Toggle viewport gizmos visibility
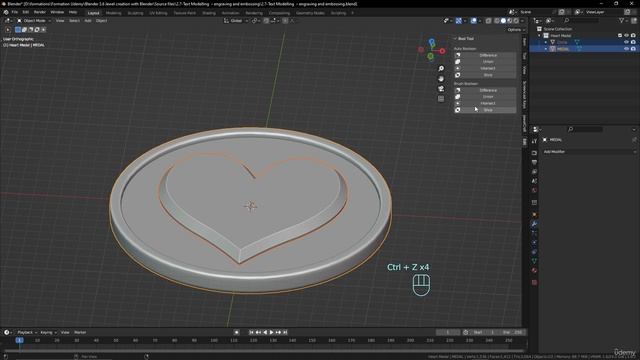 click(459, 21)
